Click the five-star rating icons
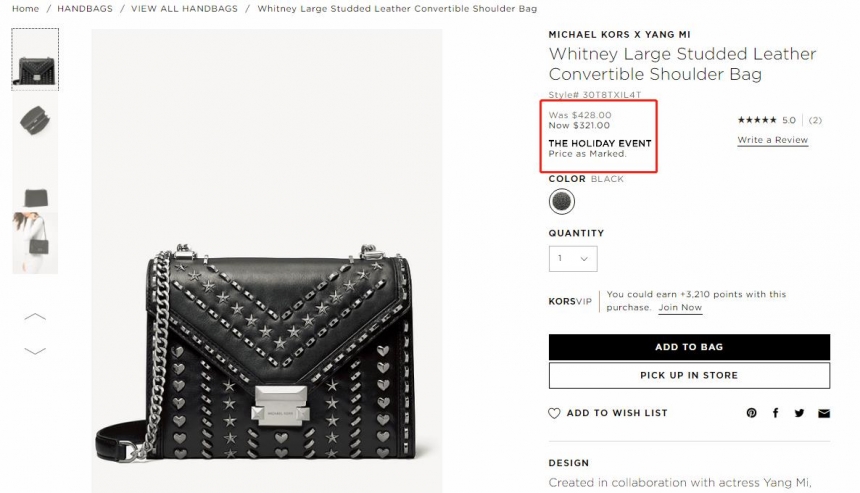This screenshot has width=860, height=493. 757,120
